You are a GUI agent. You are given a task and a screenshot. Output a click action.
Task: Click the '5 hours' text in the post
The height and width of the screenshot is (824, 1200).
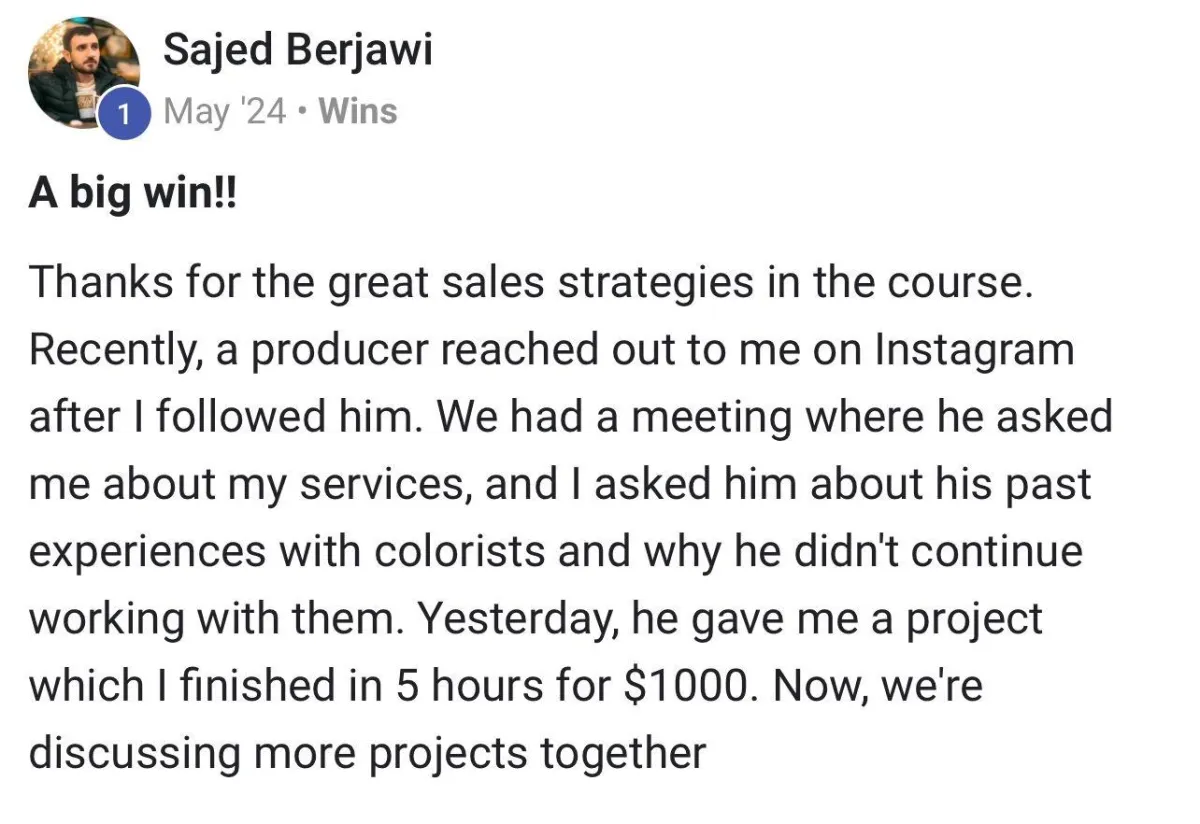click(464, 687)
